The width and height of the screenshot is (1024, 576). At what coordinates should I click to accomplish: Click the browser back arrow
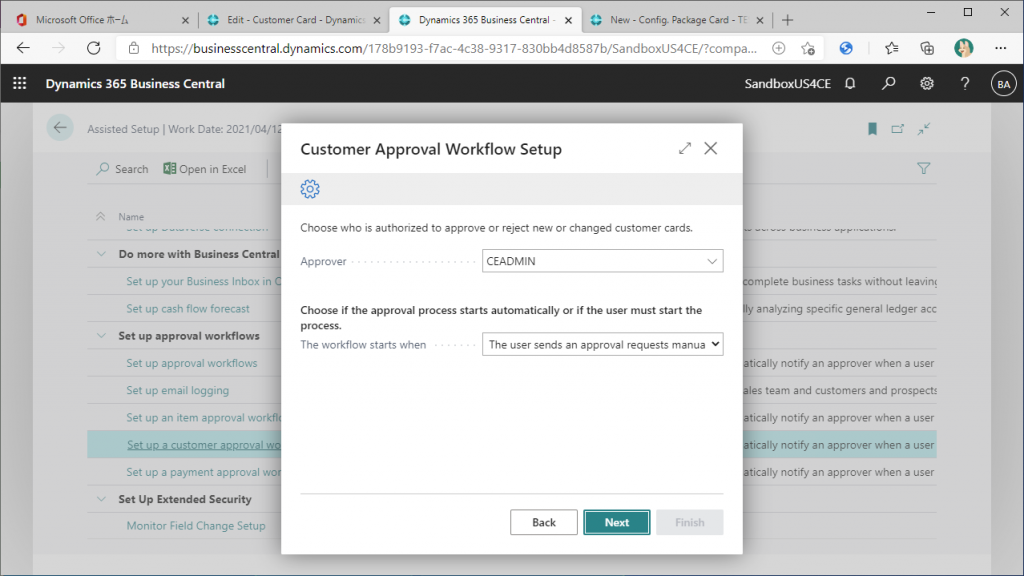[24, 48]
